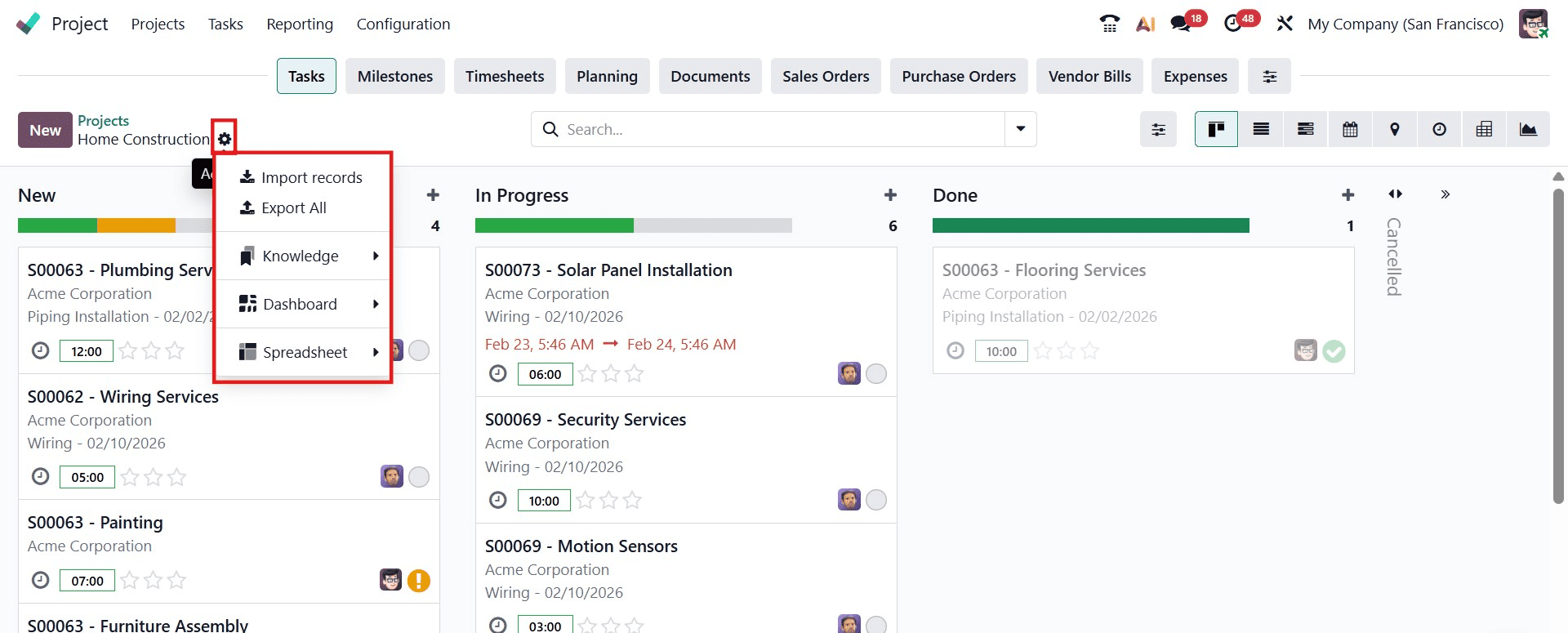Viewport: 1568px width, 633px height.
Task: Focus the Search field
Action: pyautogui.click(x=768, y=129)
